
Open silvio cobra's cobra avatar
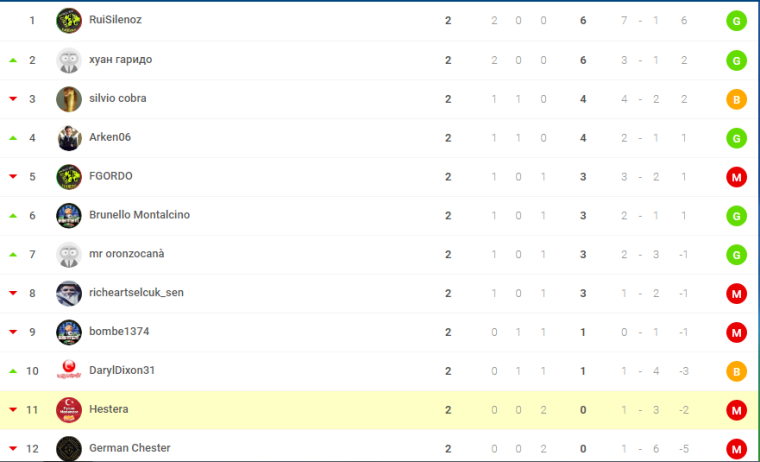[x=69, y=99]
